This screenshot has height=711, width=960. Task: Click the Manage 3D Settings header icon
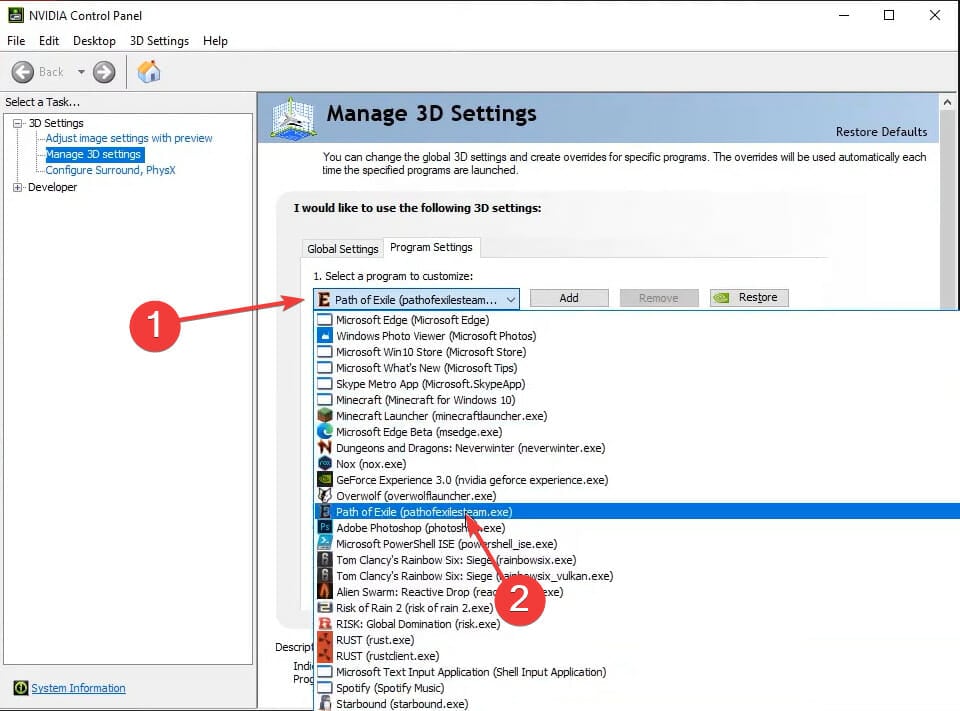(x=293, y=119)
